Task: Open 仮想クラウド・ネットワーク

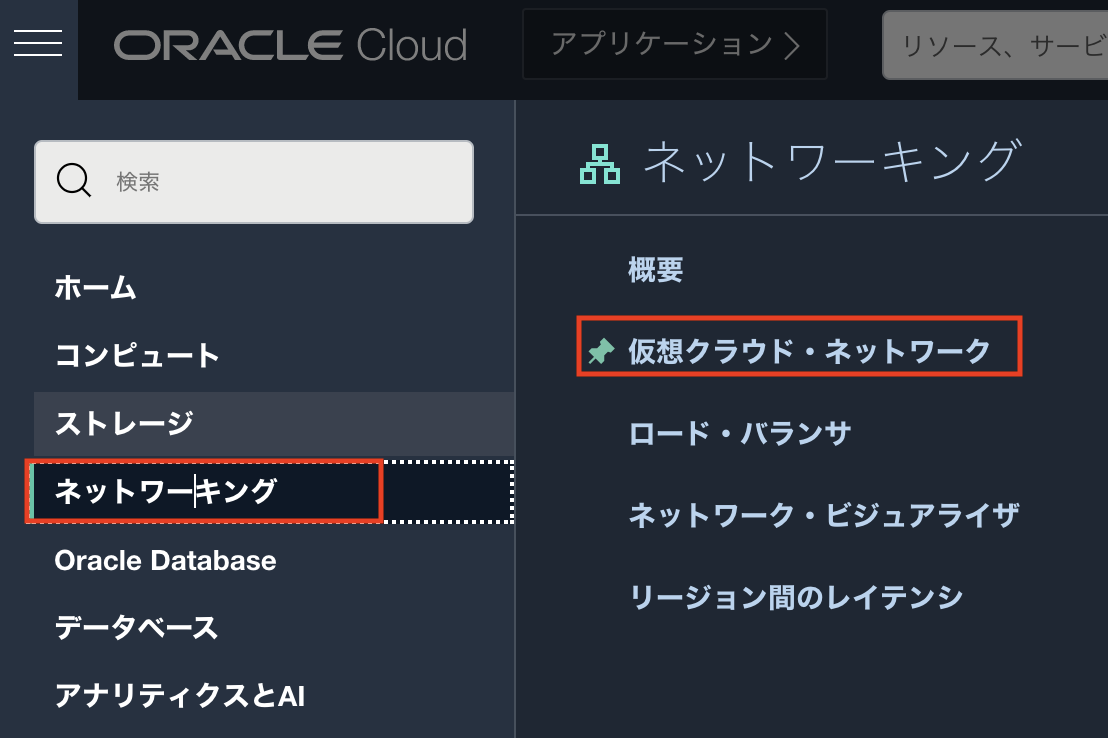Action: [809, 352]
